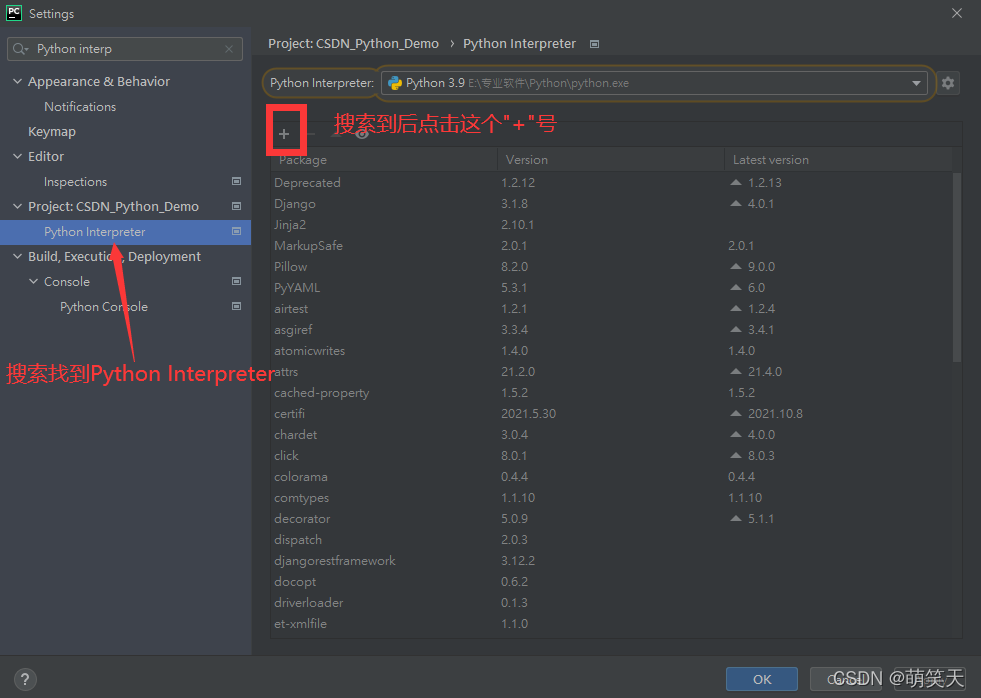Select the djangorestframework package row
This screenshot has height=698, width=981.
(612, 561)
